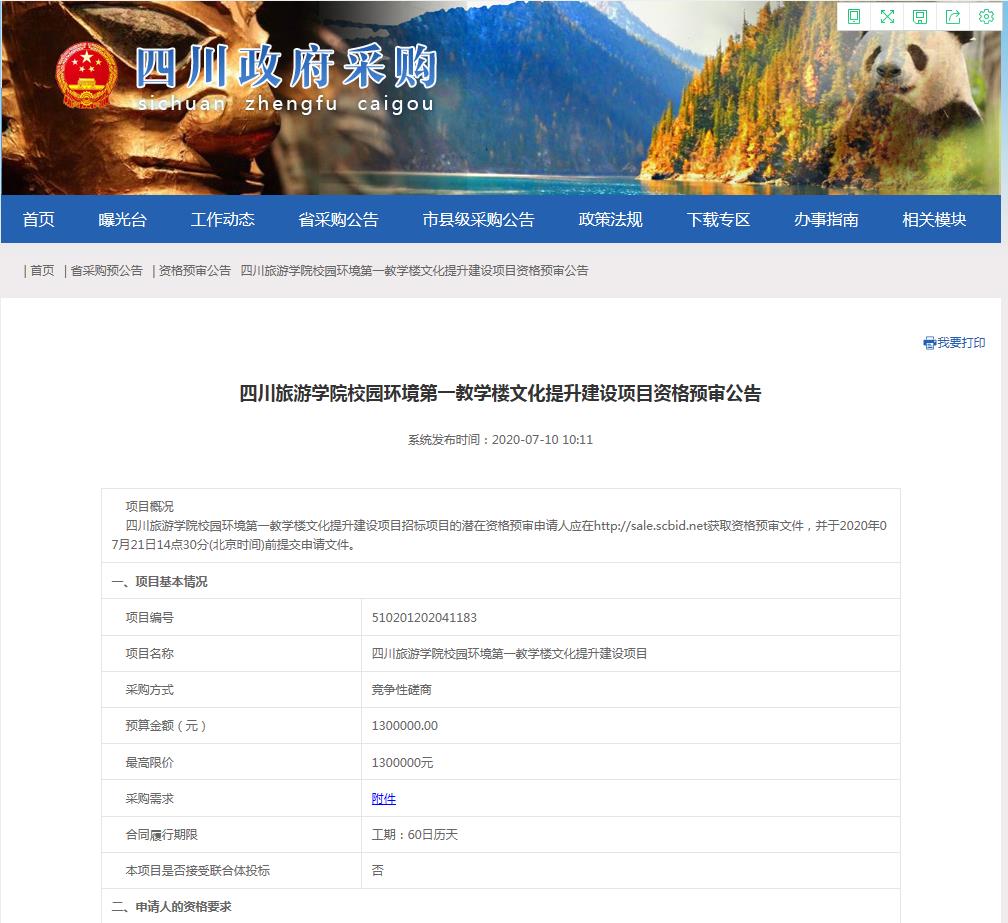
Task: Click the release time 2020-07-10 10:11
Action: click(x=542, y=440)
